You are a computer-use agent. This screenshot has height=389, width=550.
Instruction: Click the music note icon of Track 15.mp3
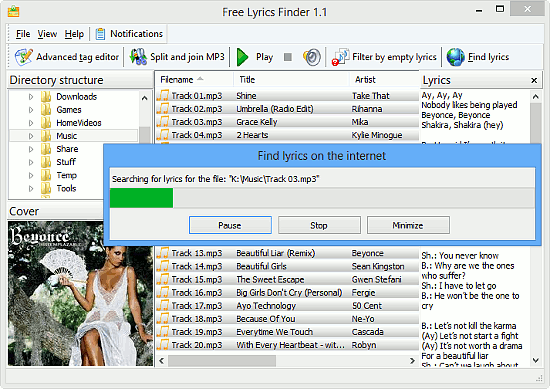click(x=162, y=279)
